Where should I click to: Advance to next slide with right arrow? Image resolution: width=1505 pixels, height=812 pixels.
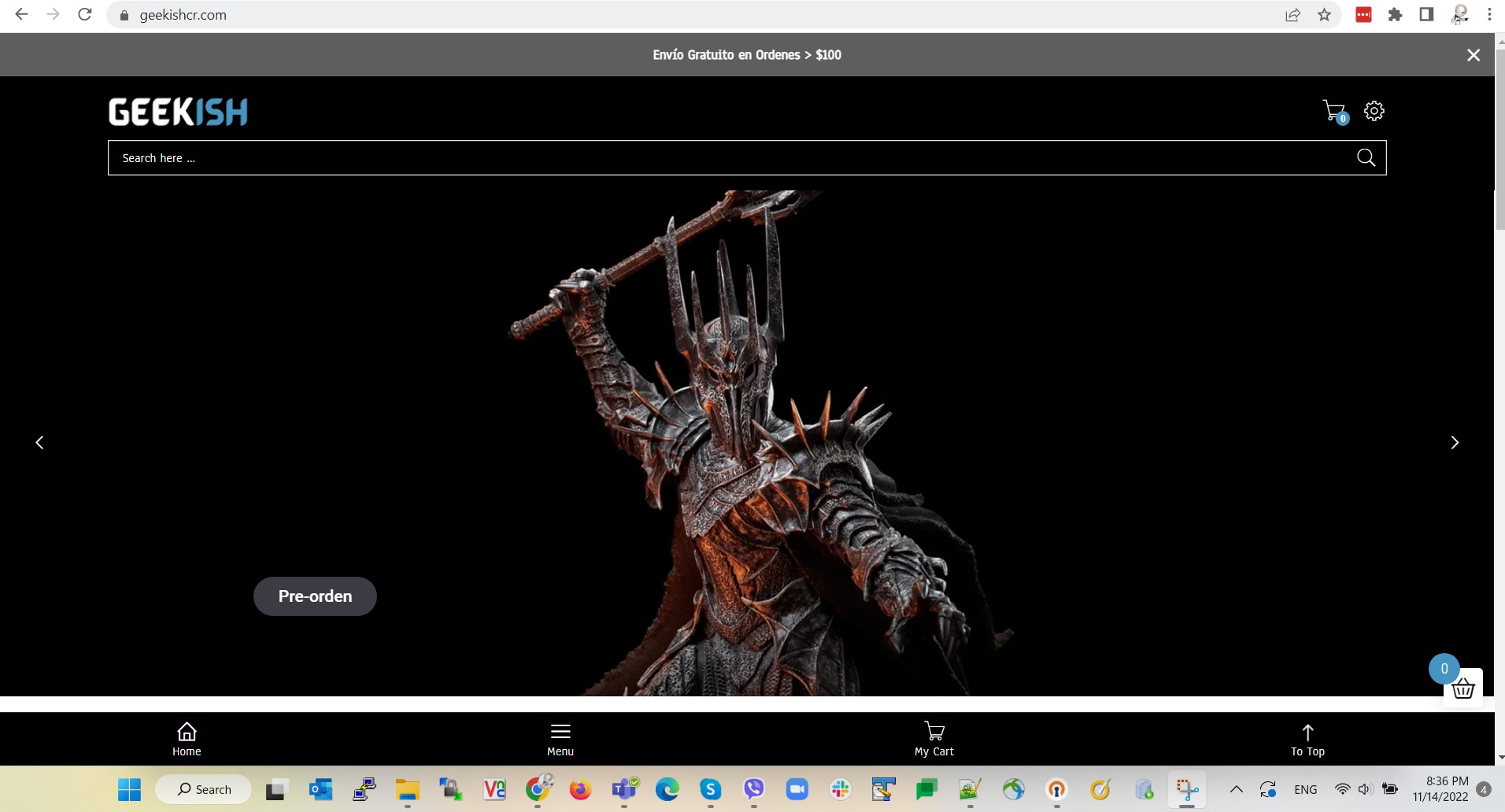click(x=1455, y=442)
